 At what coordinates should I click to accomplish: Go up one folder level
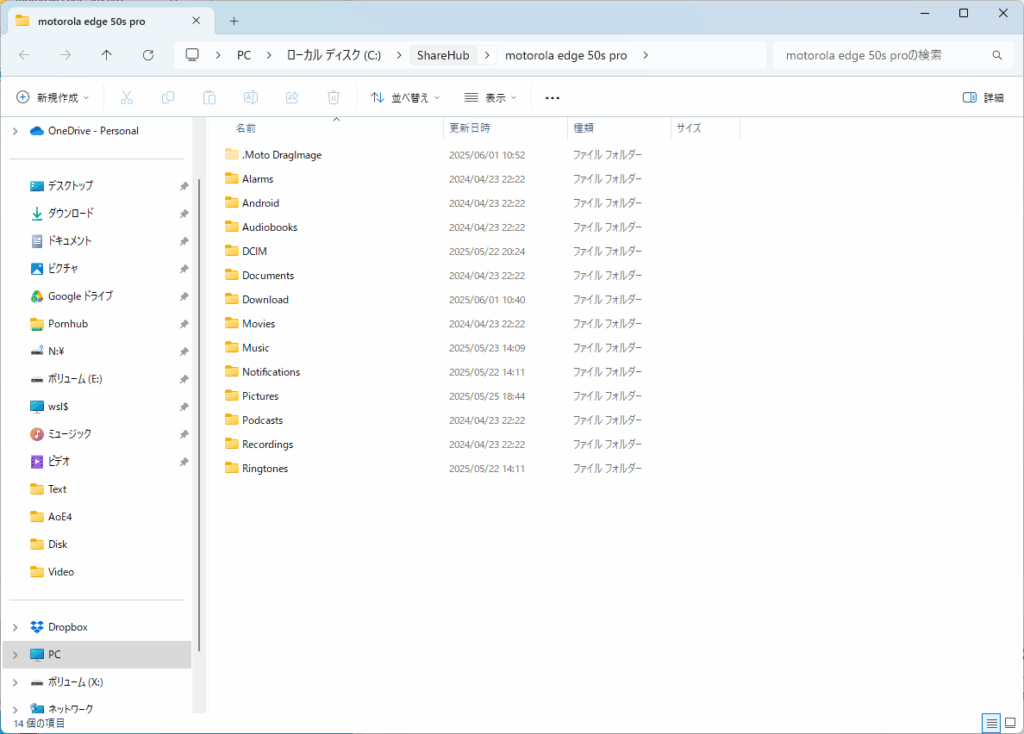[x=106, y=55]
